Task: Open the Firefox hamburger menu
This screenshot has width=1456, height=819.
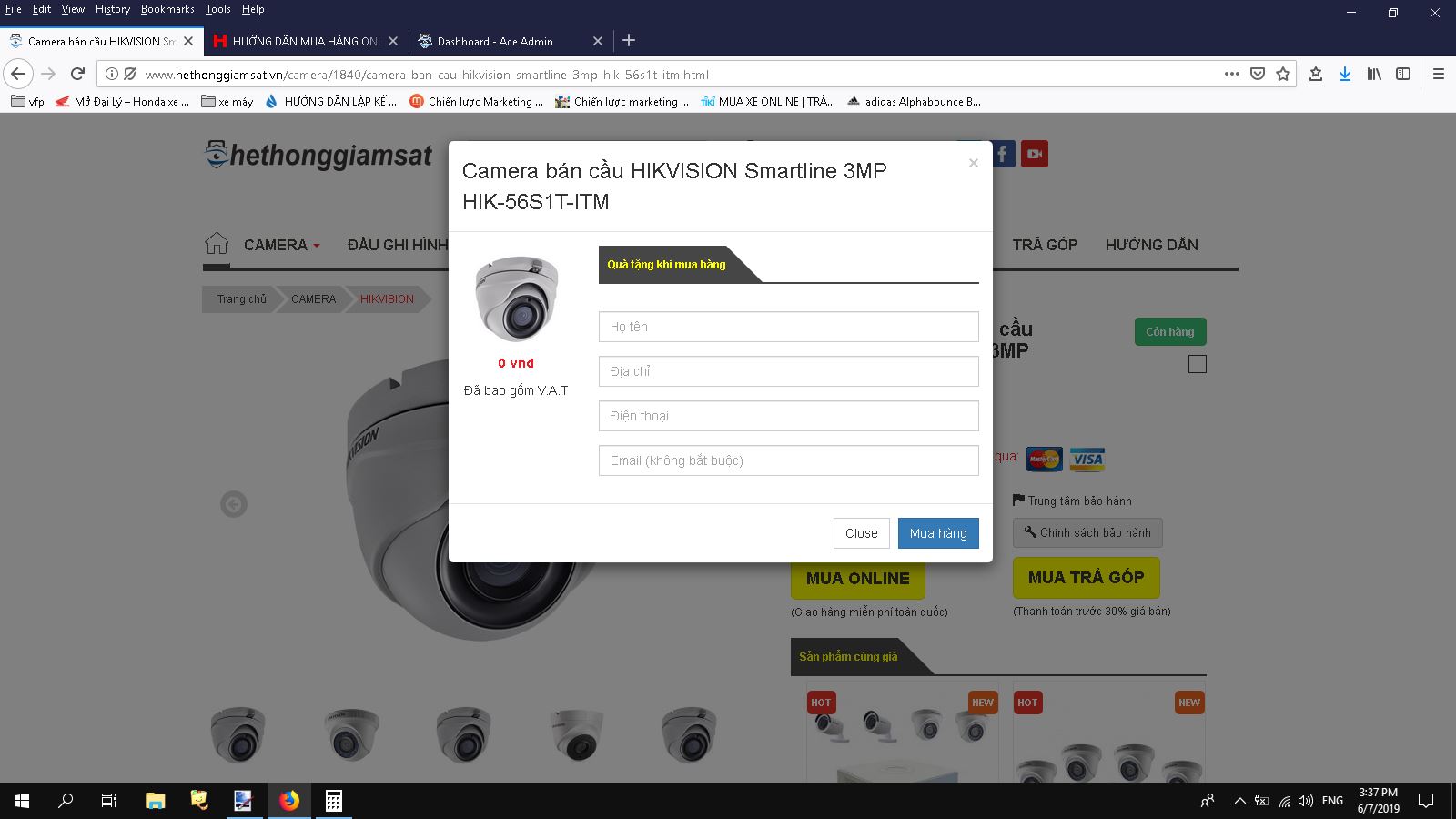Action: [1439, 74]
